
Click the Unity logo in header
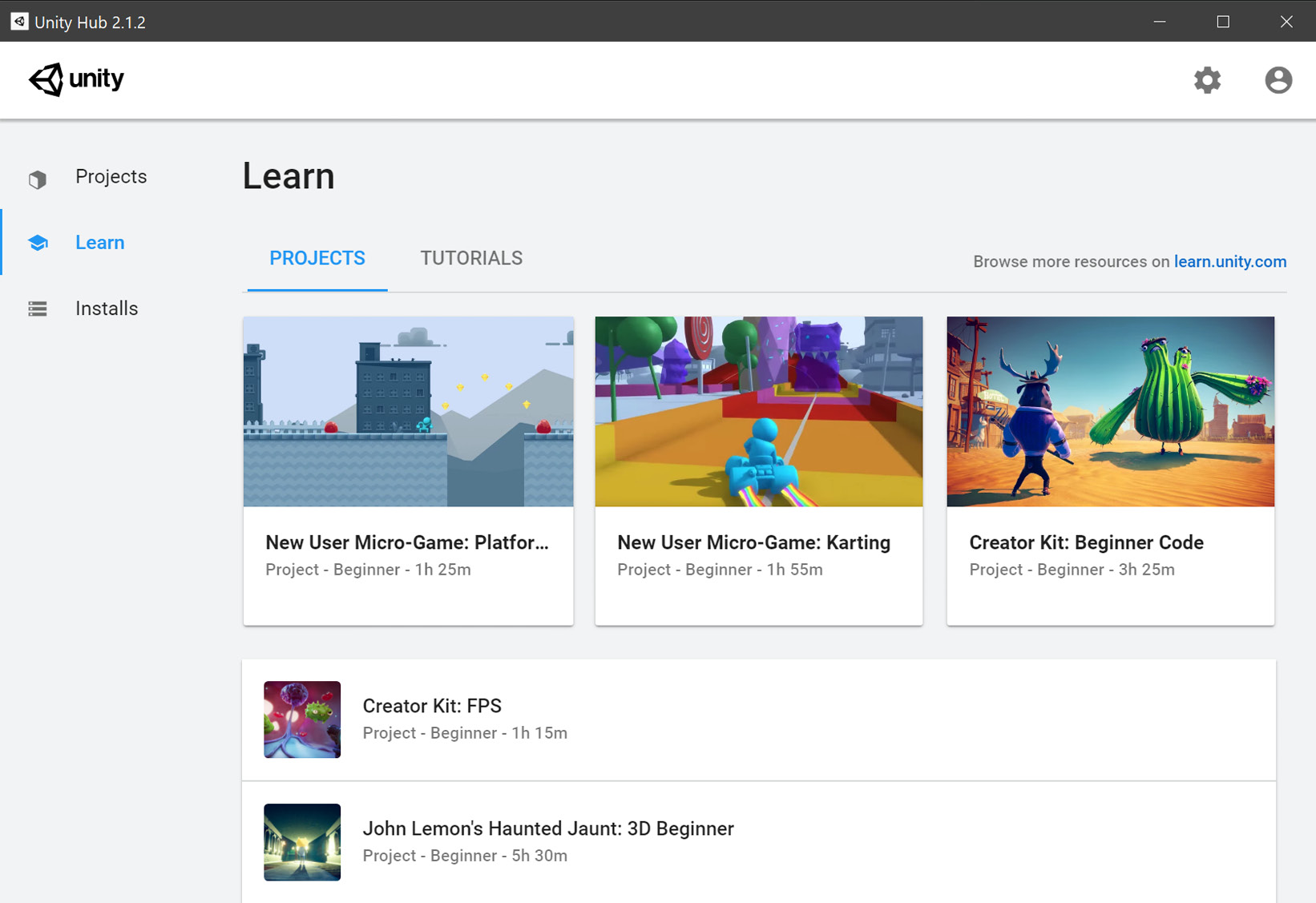point(77,79)
